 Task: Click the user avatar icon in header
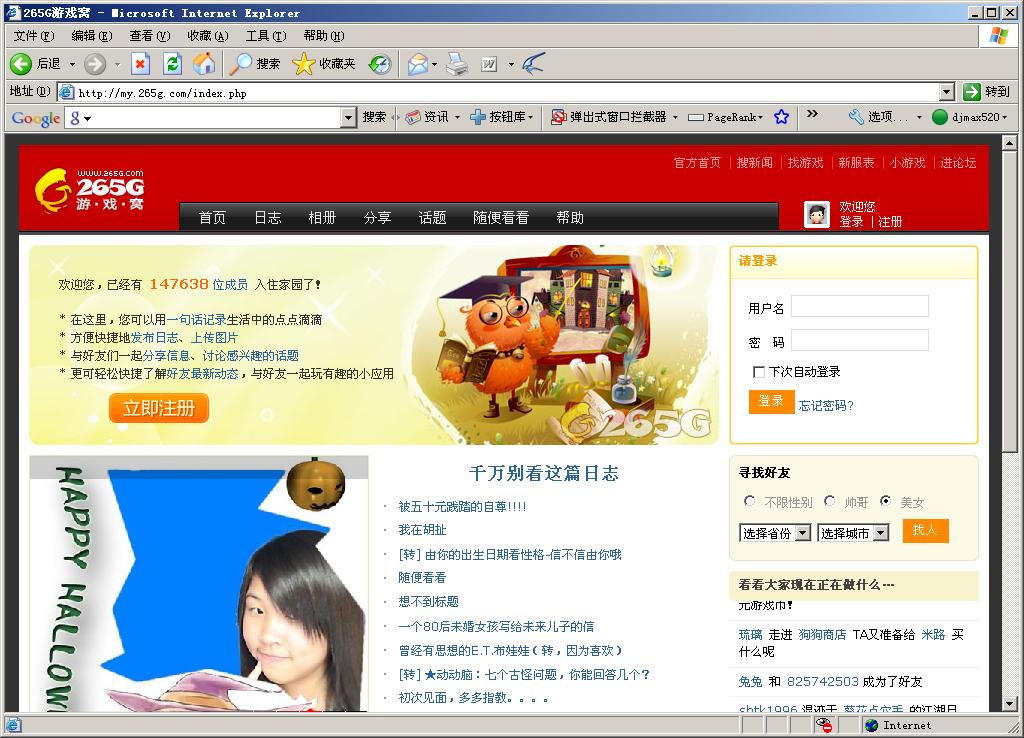click(816, 214)
